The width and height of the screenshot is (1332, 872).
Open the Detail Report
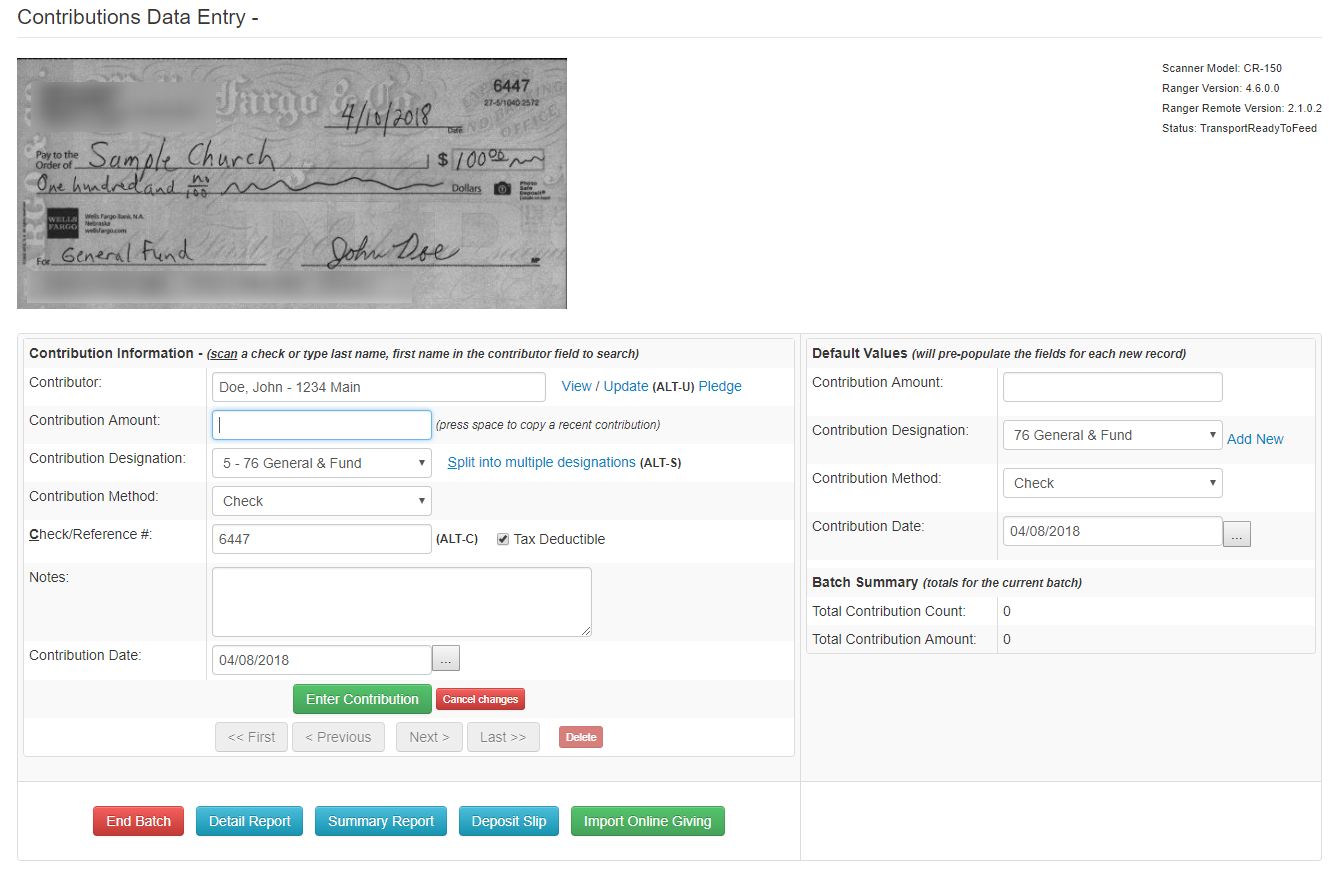[249, 820]
